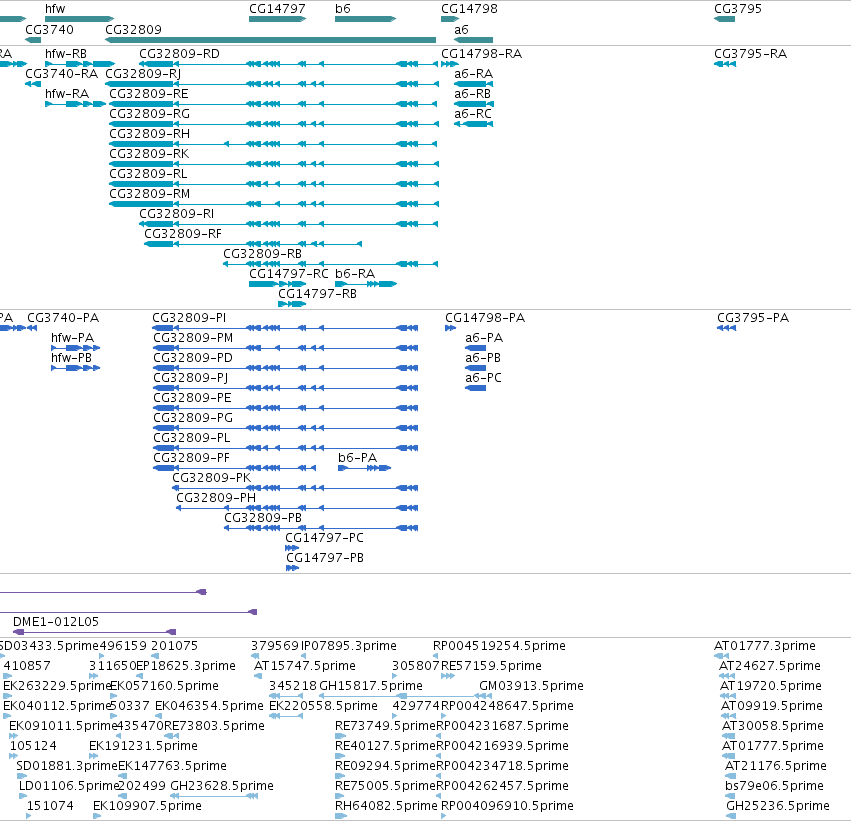Select protein hfw-PA
The image size is (851, 821).
coord(75,348)
